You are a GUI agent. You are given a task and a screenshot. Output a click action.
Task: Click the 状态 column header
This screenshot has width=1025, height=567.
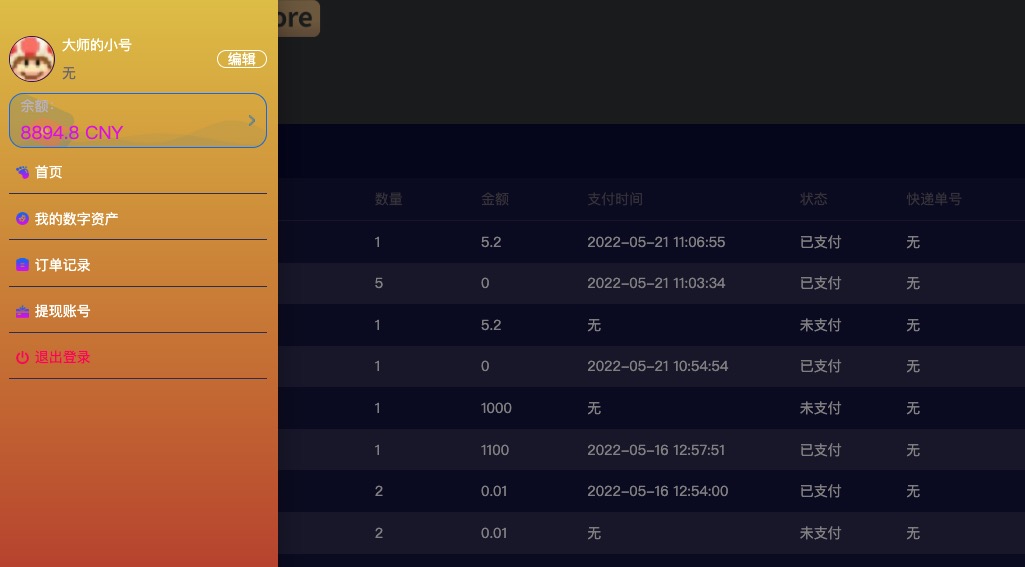tap(814, 199)
